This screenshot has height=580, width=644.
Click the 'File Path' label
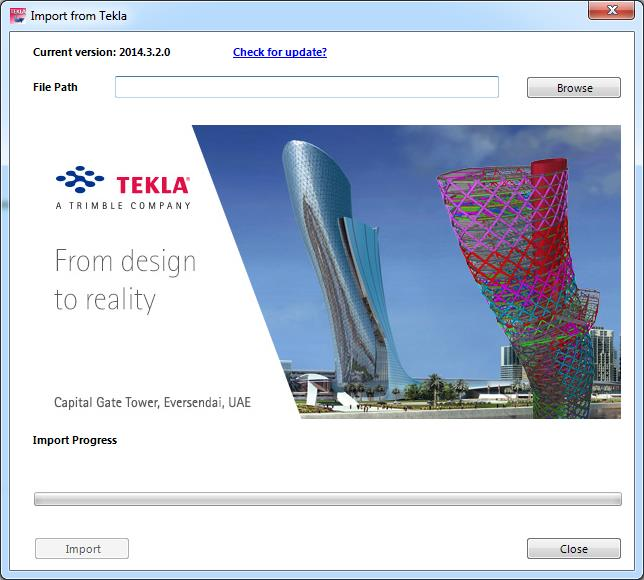pyautogui.click(x=55, y=87)
